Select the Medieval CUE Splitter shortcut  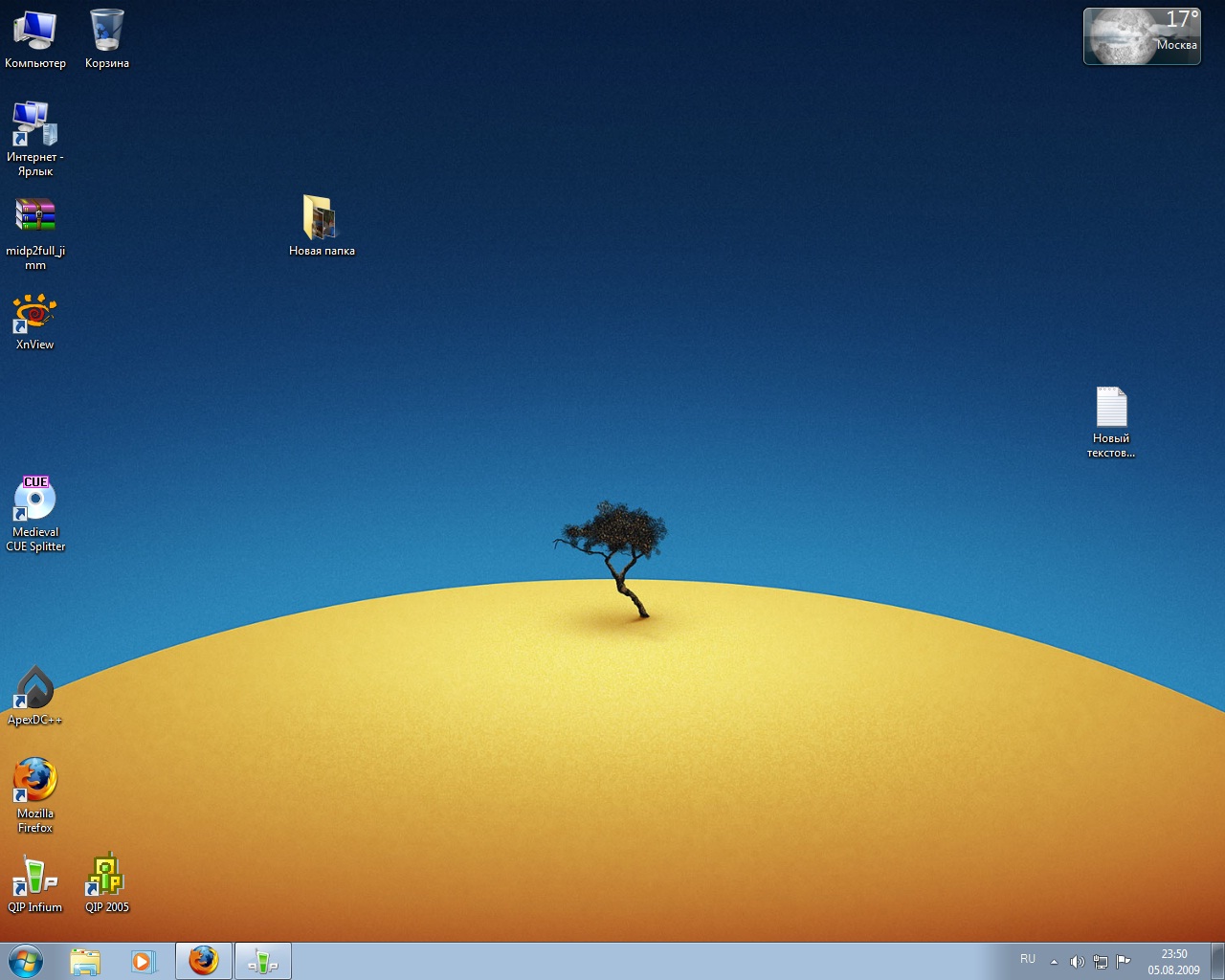(x=35, y=514)
